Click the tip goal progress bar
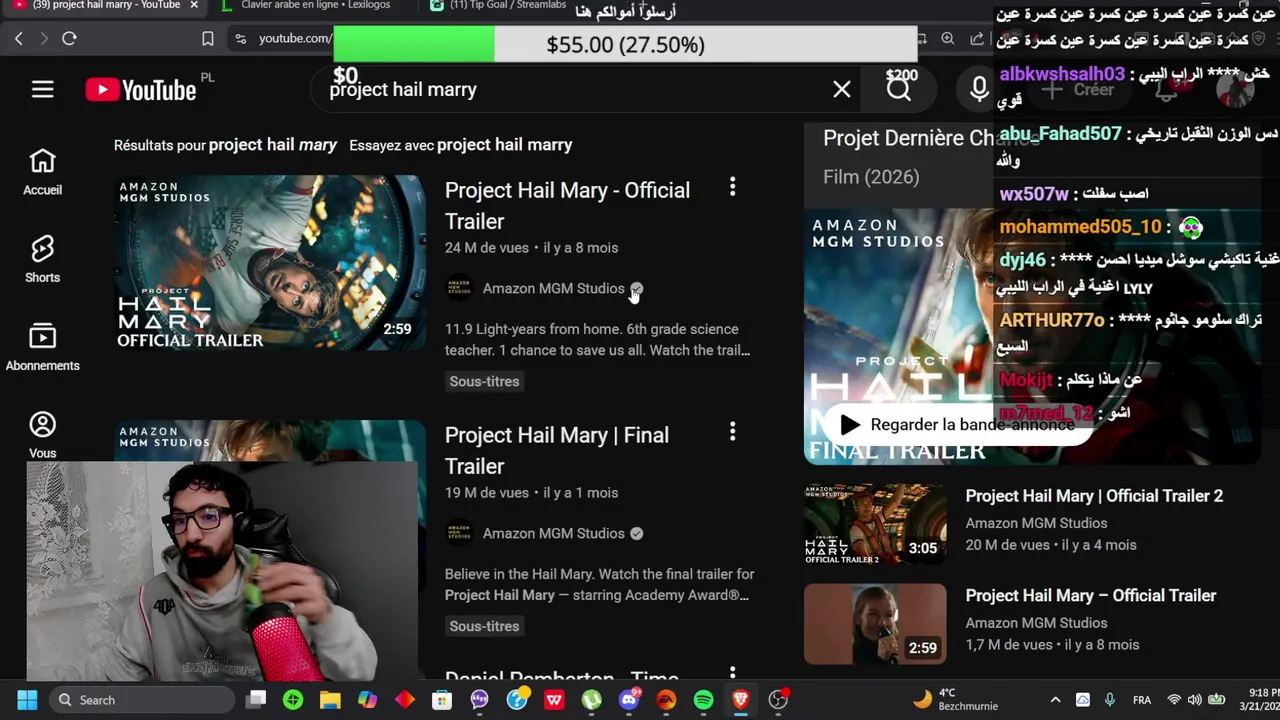This screenshot has height=720, width=1280. pos(625,45)
